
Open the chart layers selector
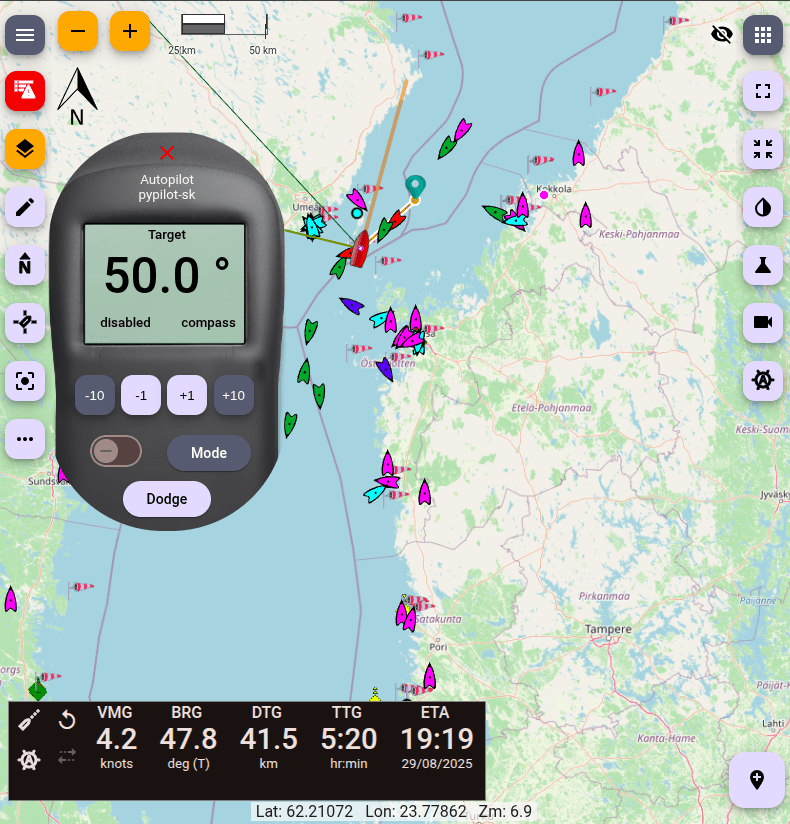tap(25, 150)
